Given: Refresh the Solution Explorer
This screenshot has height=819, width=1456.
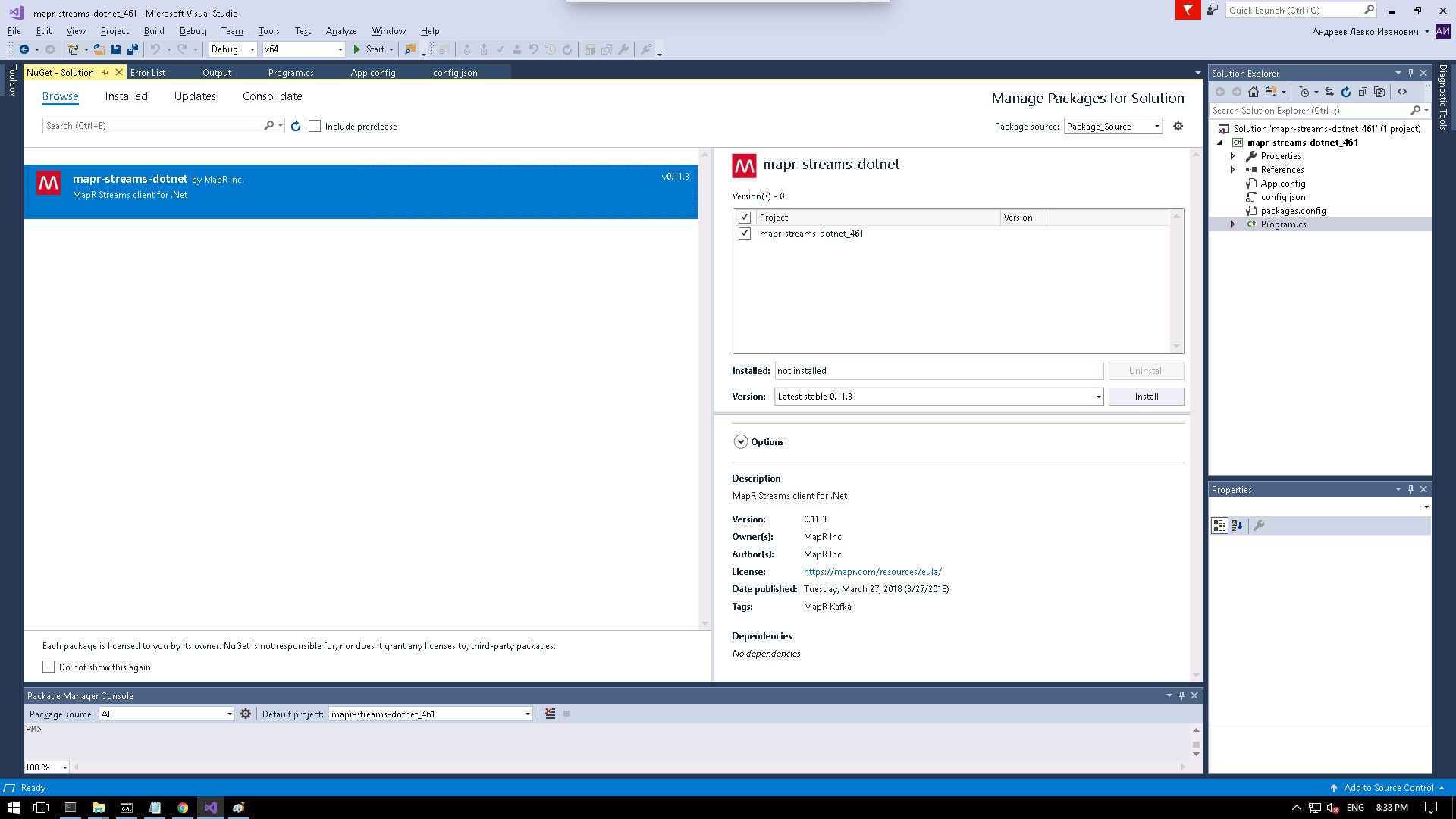Looking at the screenshot, I should (x=1346, y=92).
